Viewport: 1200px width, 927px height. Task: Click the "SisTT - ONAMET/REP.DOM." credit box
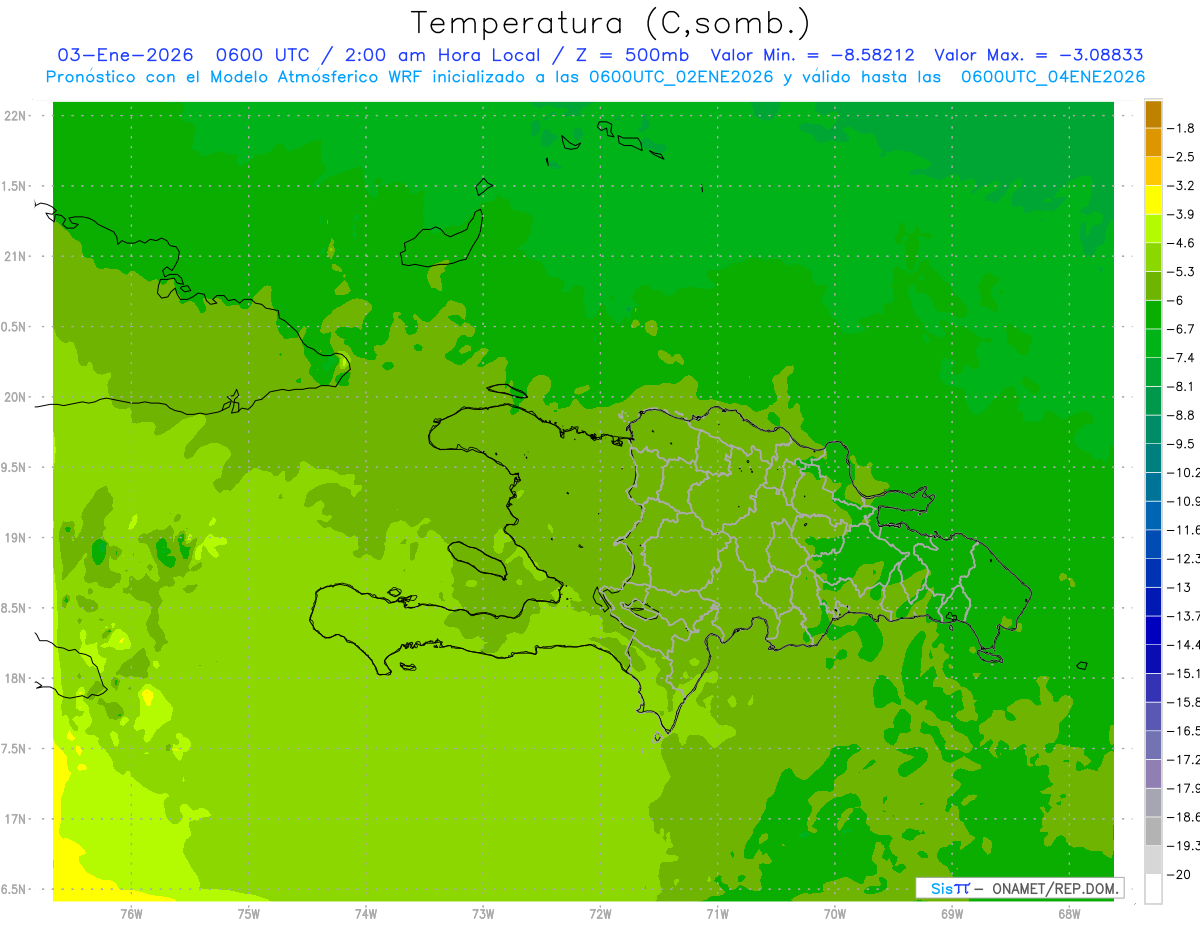click(x=1020, y=888)
